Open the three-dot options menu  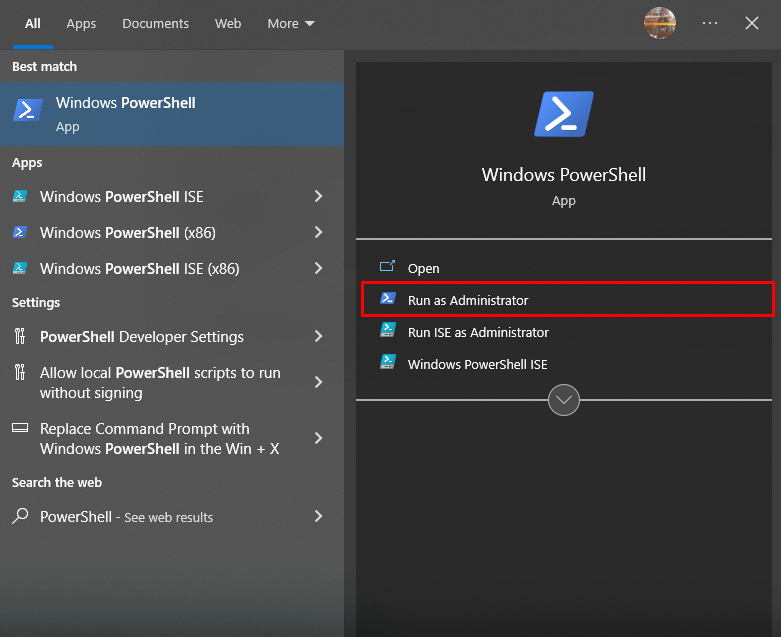click(710, 23)
